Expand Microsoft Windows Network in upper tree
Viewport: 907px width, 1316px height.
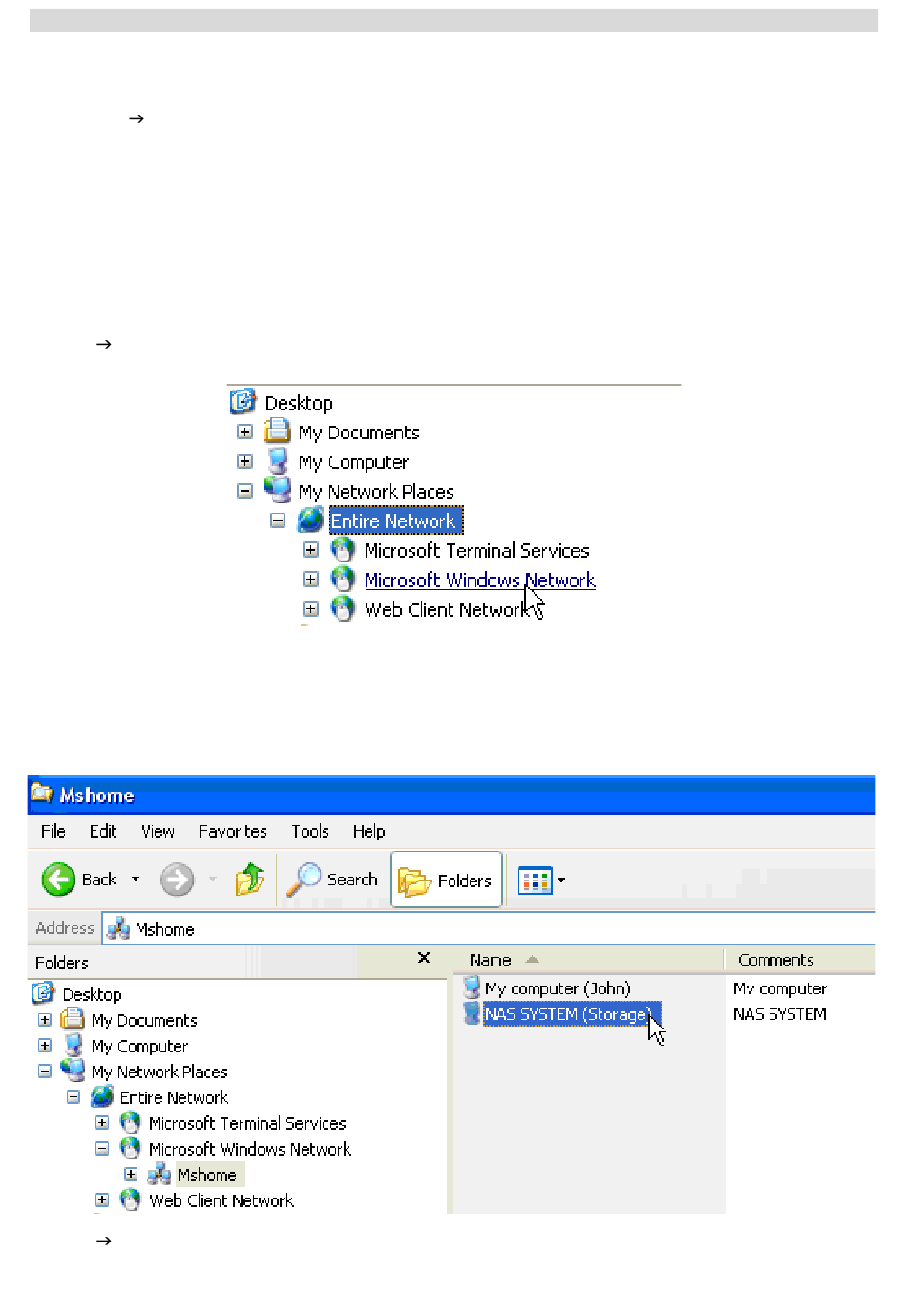pos(311,580)
